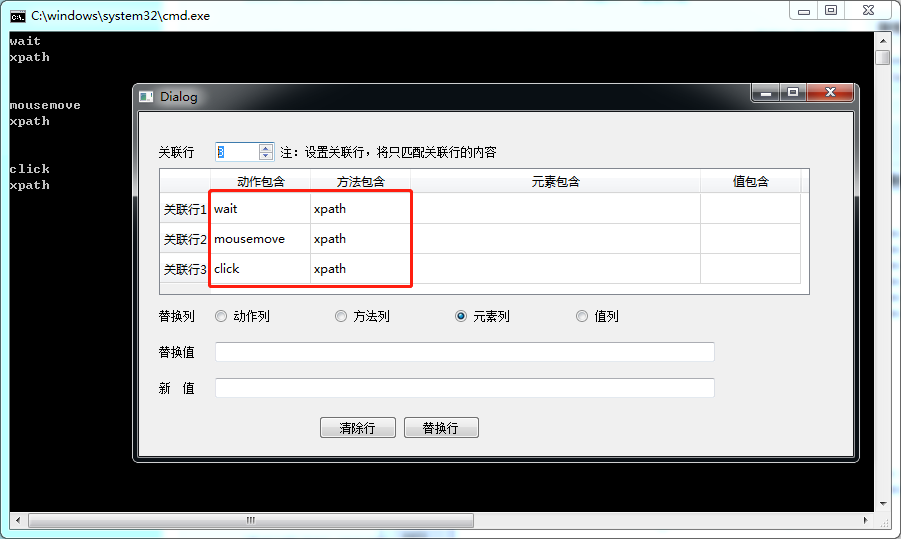Click the 替换行 button

(x=441, y=428)
